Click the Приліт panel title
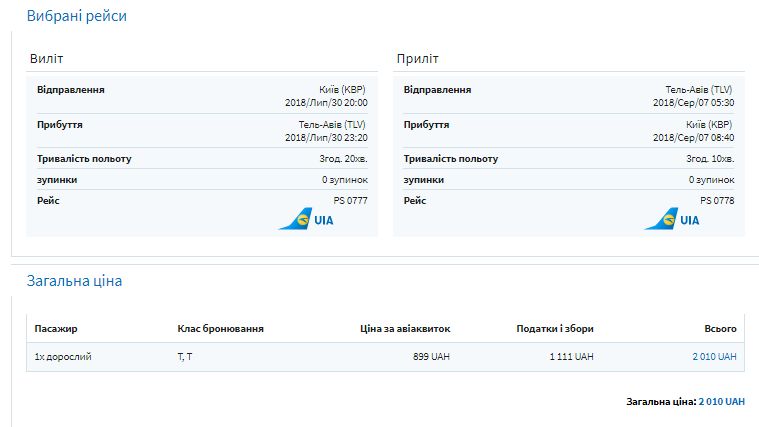Viewport: 759px width, 427px height. pyautogui.click(x=417, y=59)
